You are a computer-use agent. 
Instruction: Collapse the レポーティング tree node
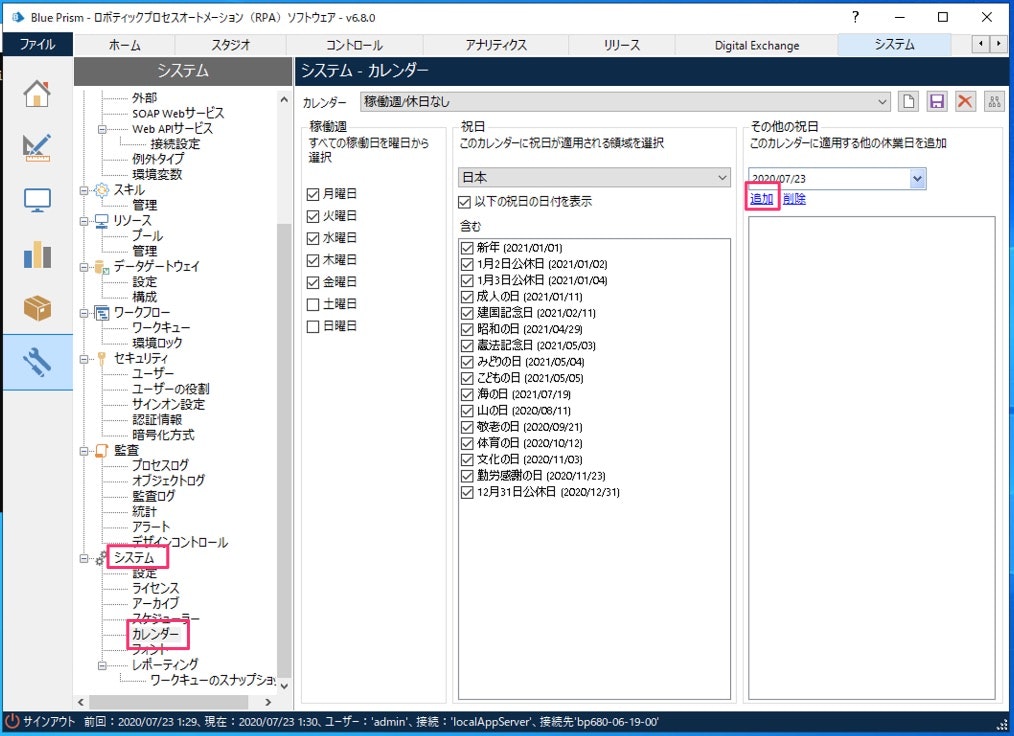click(102, 665)
